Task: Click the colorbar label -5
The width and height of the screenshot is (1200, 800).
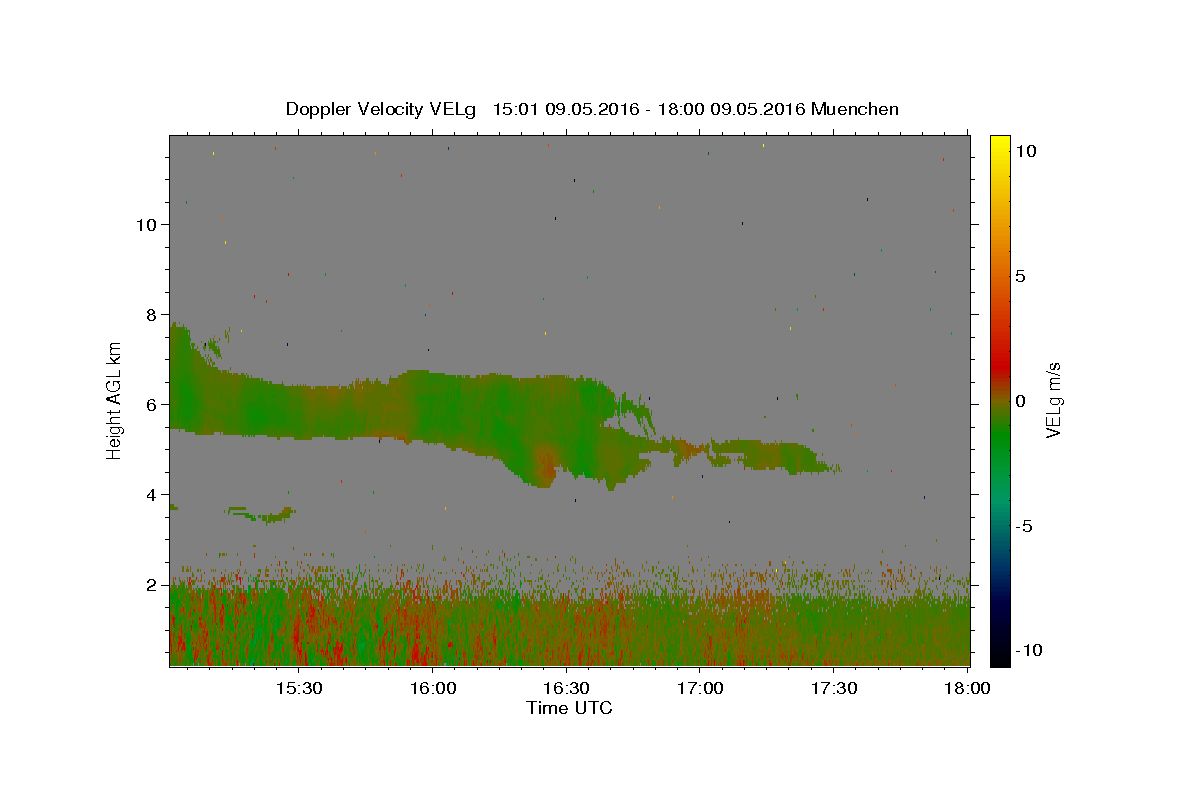Action: click(1025, 526)
